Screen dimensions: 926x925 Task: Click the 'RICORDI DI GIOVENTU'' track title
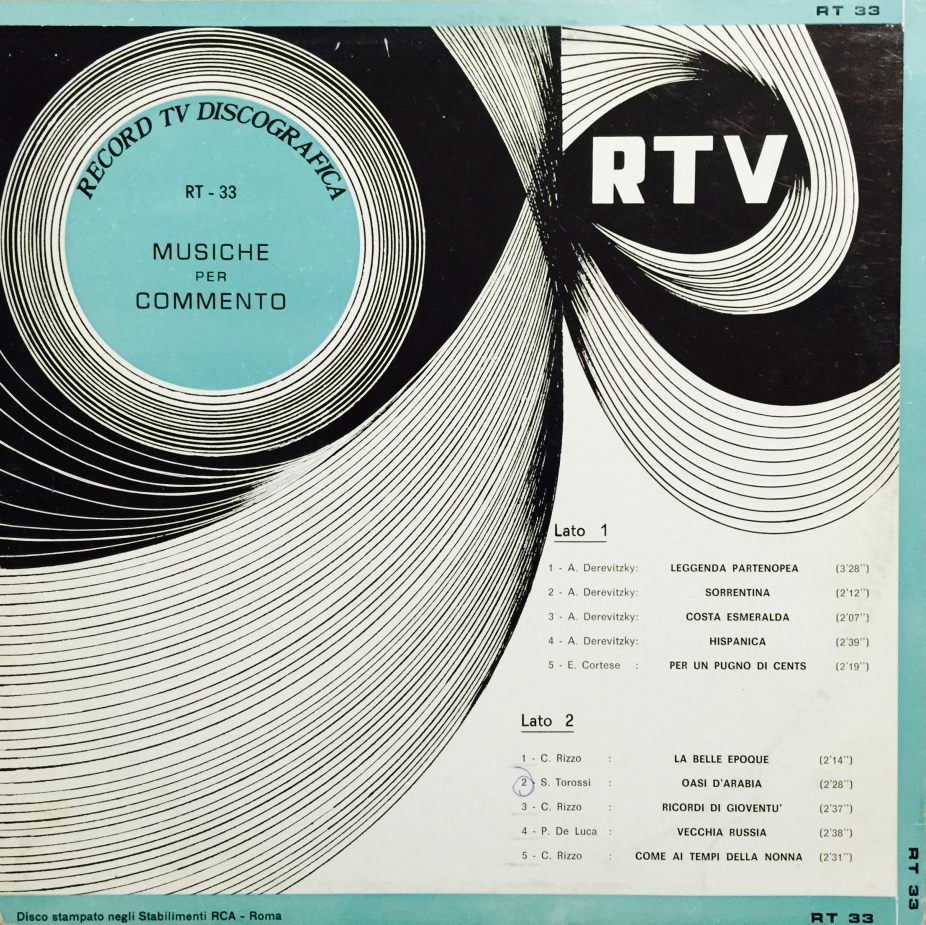click(x=721, y=807)
